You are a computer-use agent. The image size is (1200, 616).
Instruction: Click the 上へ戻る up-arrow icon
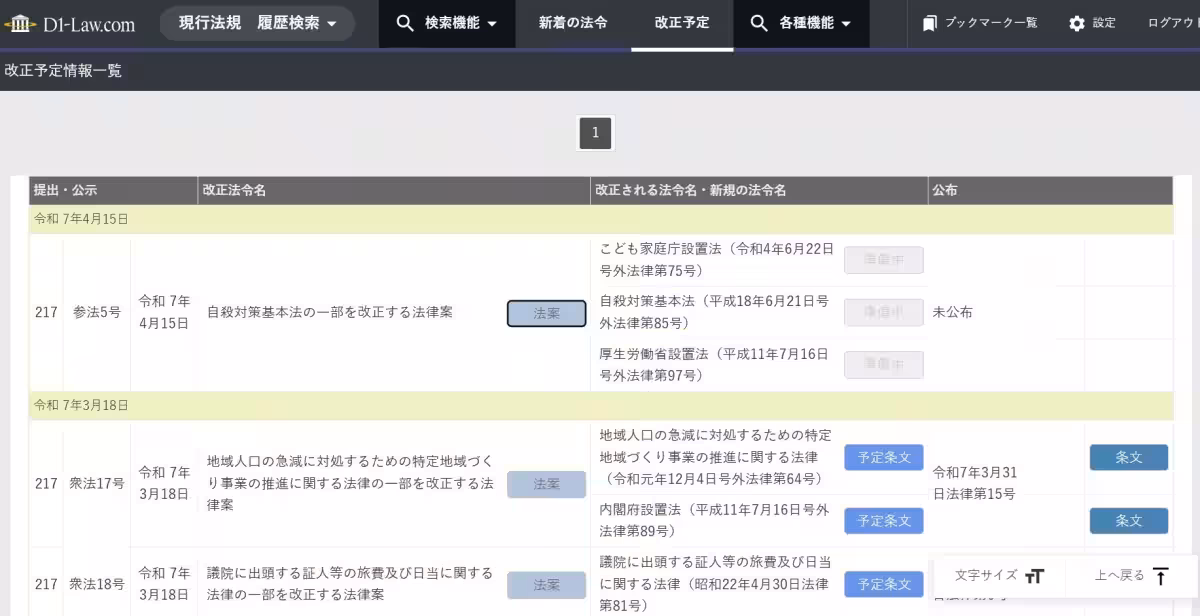coord(1160,575)
